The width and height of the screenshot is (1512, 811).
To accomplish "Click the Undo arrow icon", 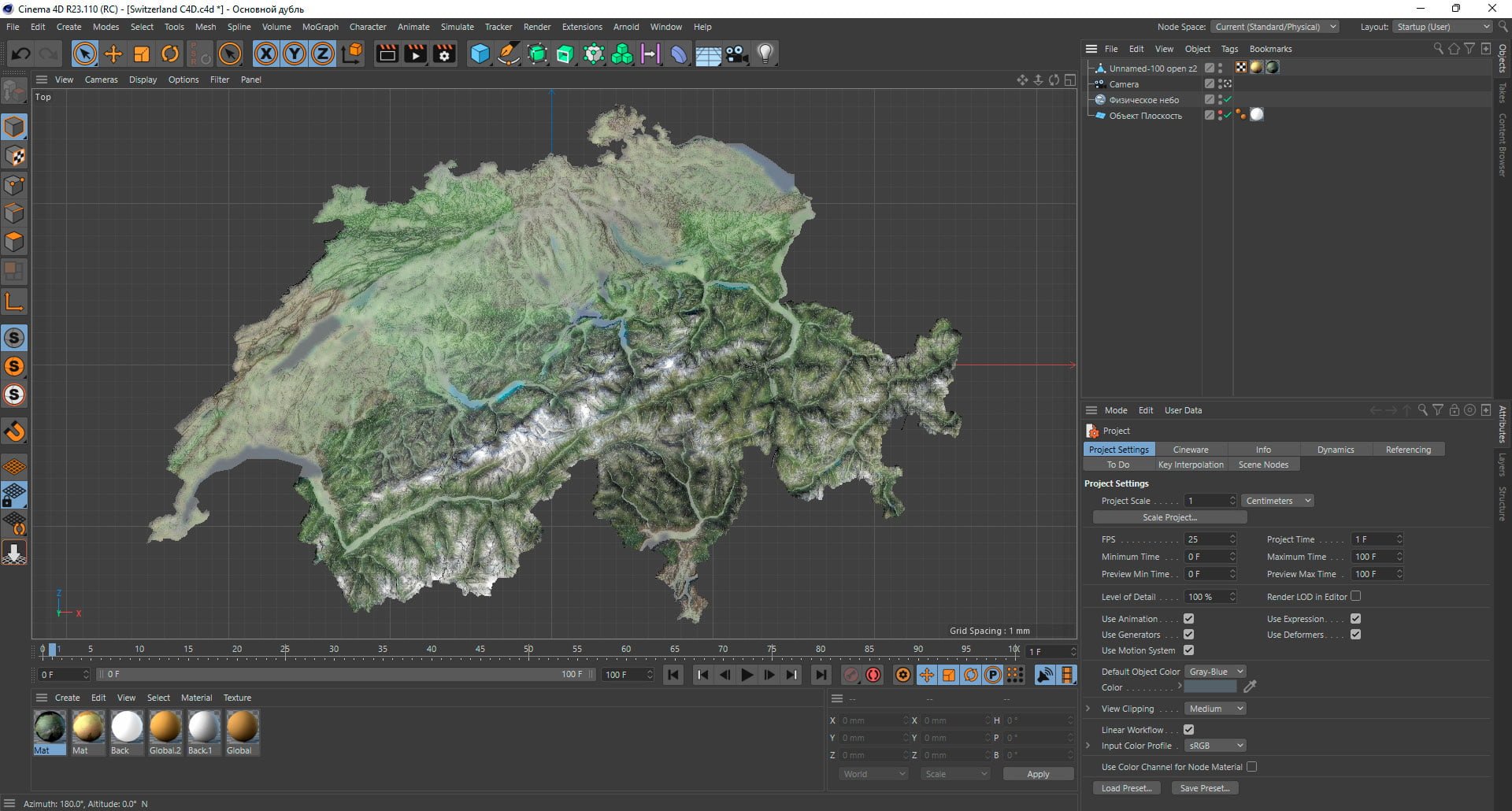I will coord(21,54).
